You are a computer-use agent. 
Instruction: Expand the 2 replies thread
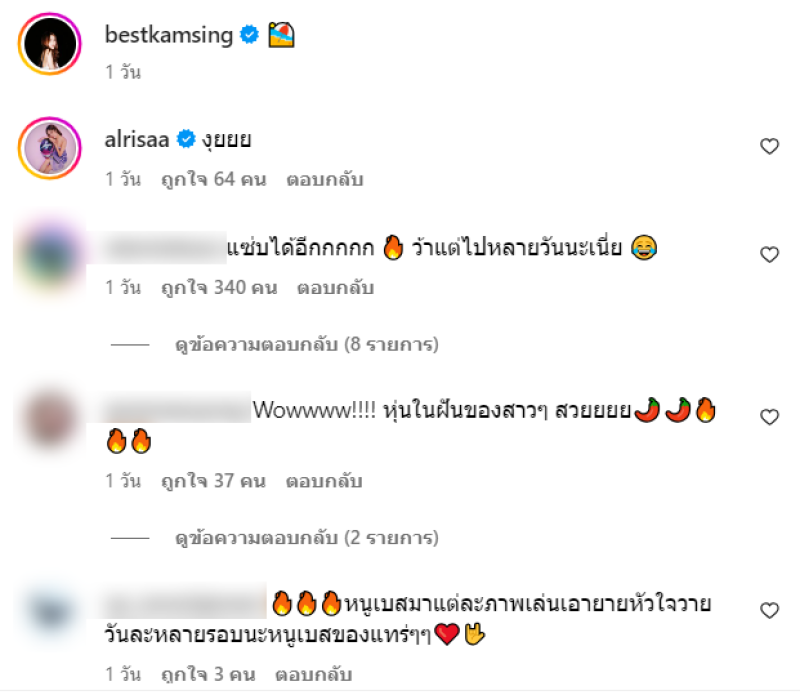pyautogui.click(x=306, y=538)
